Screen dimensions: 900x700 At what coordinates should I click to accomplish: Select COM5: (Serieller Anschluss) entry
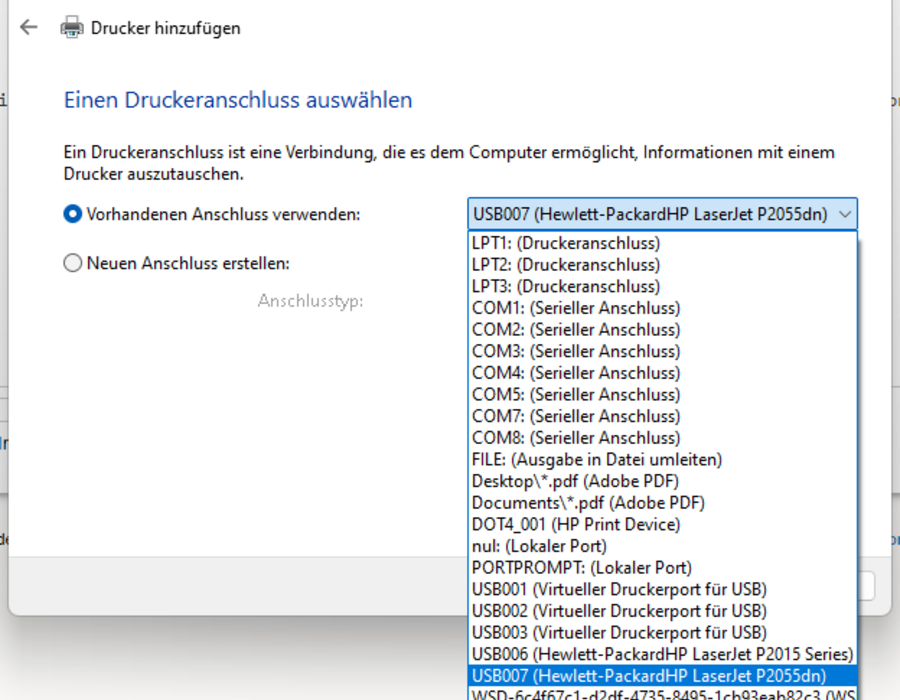pyautogui.click(x=663, y=395)
